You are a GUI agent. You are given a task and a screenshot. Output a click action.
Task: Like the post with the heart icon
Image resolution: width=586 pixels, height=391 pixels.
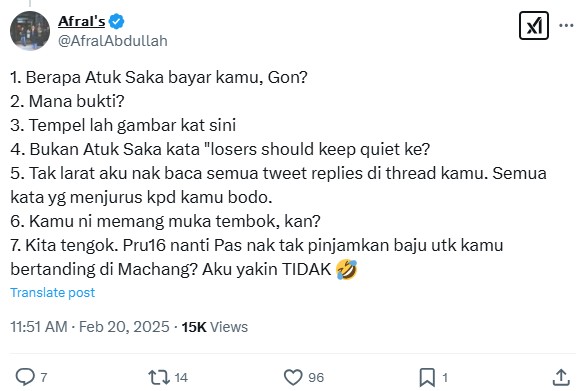(293, 377)
